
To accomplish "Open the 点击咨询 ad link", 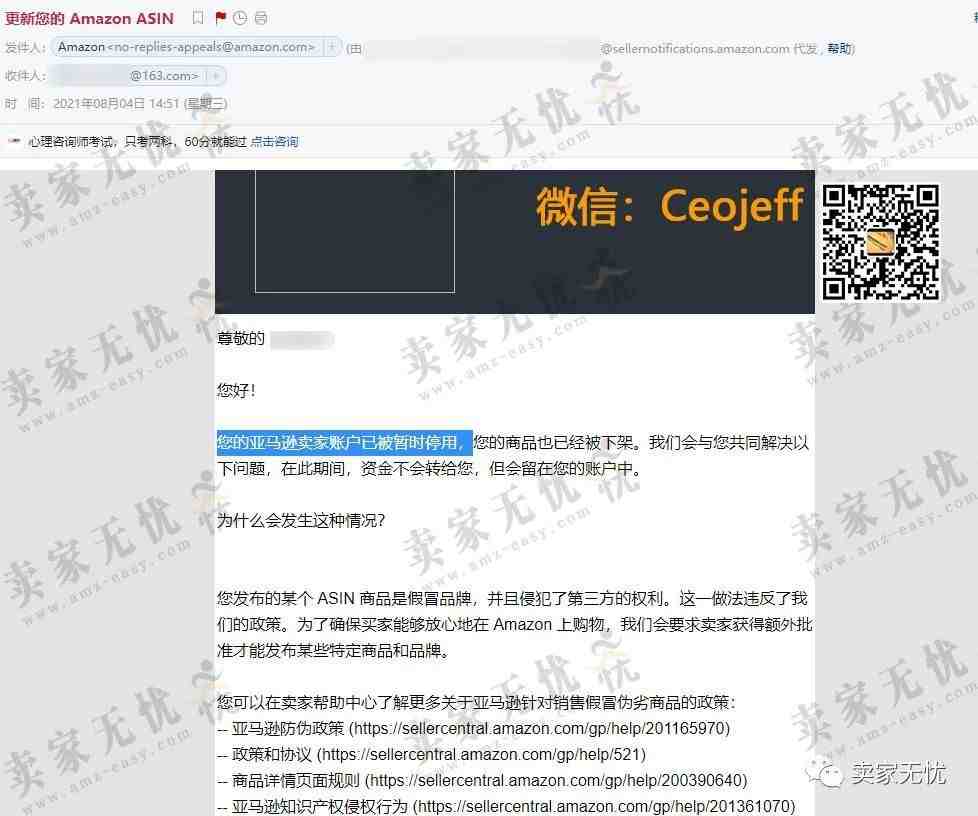I will point(274,142).
